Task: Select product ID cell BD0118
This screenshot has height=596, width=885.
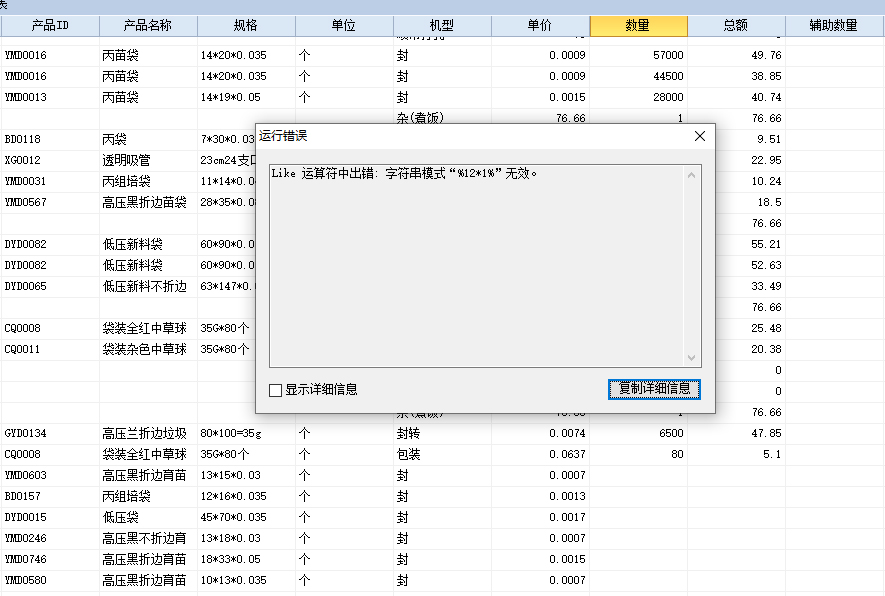Action: click(50, 139)
